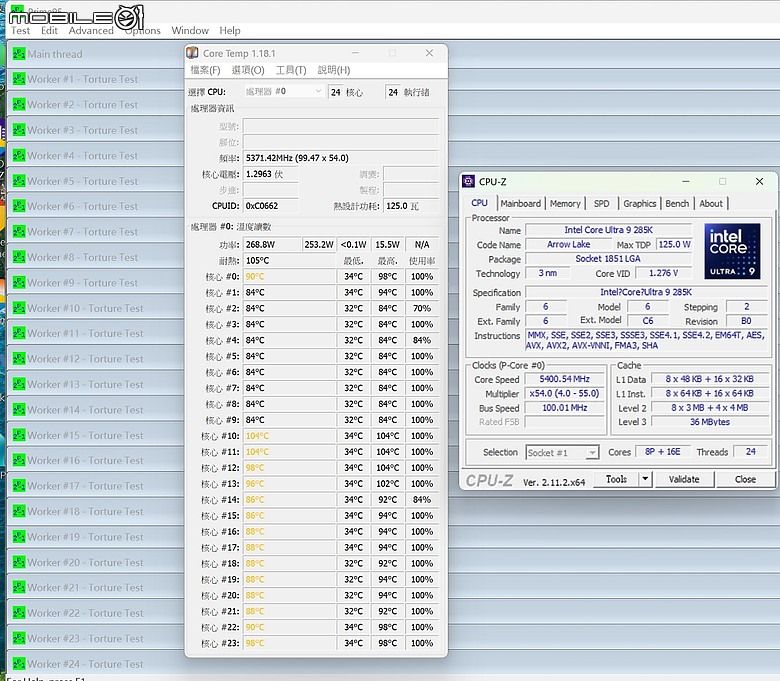
Task: Click Worker #2 Torture Test icon
Action: [19, 104]
